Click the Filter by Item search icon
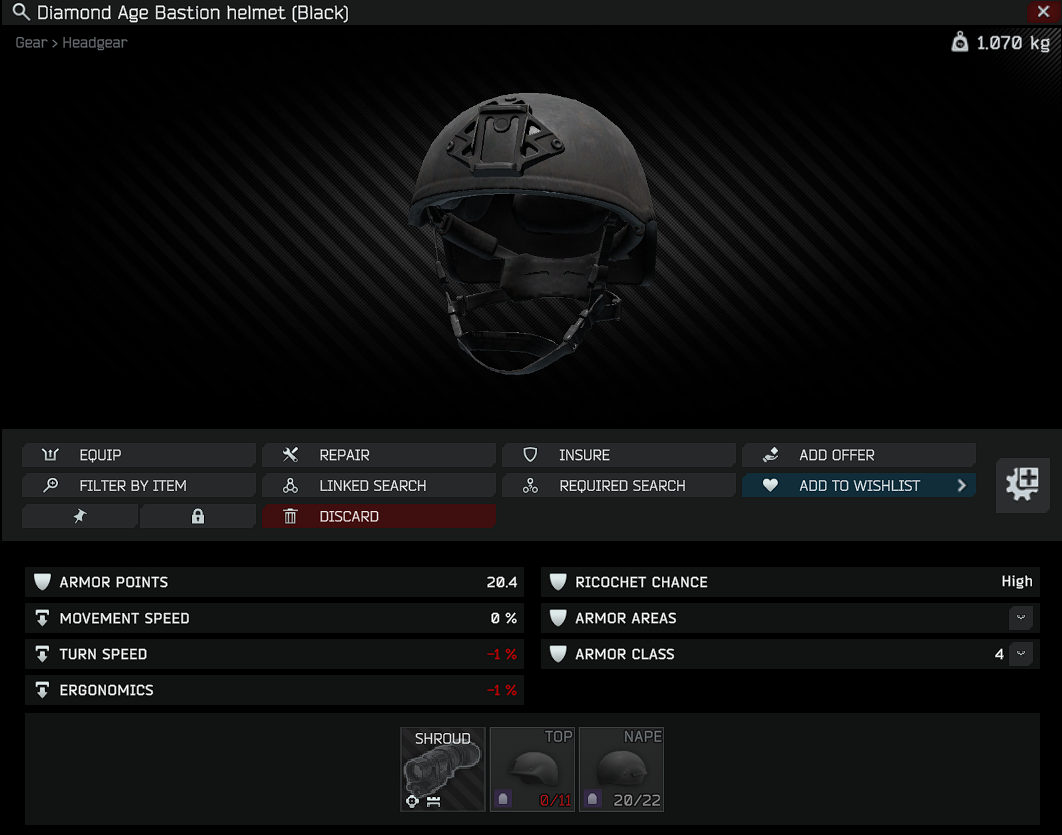 [51, 486]
